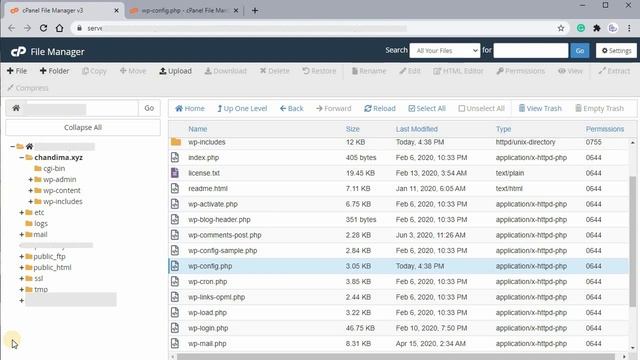640x360 pixels.
Task: Focus the search text field
Action: [x=531, y=51]
